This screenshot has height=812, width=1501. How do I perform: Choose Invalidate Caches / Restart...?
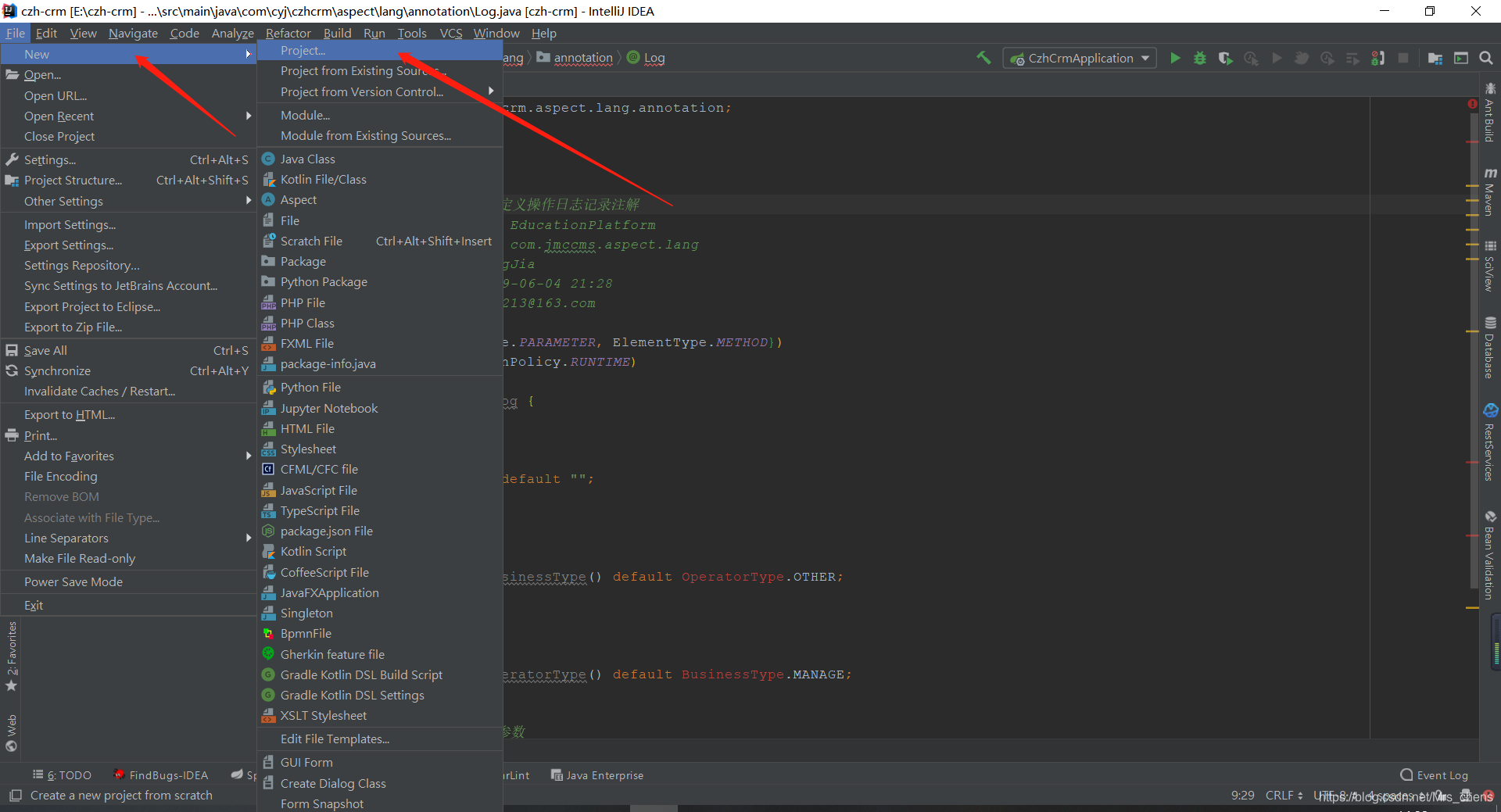point(129,392)
